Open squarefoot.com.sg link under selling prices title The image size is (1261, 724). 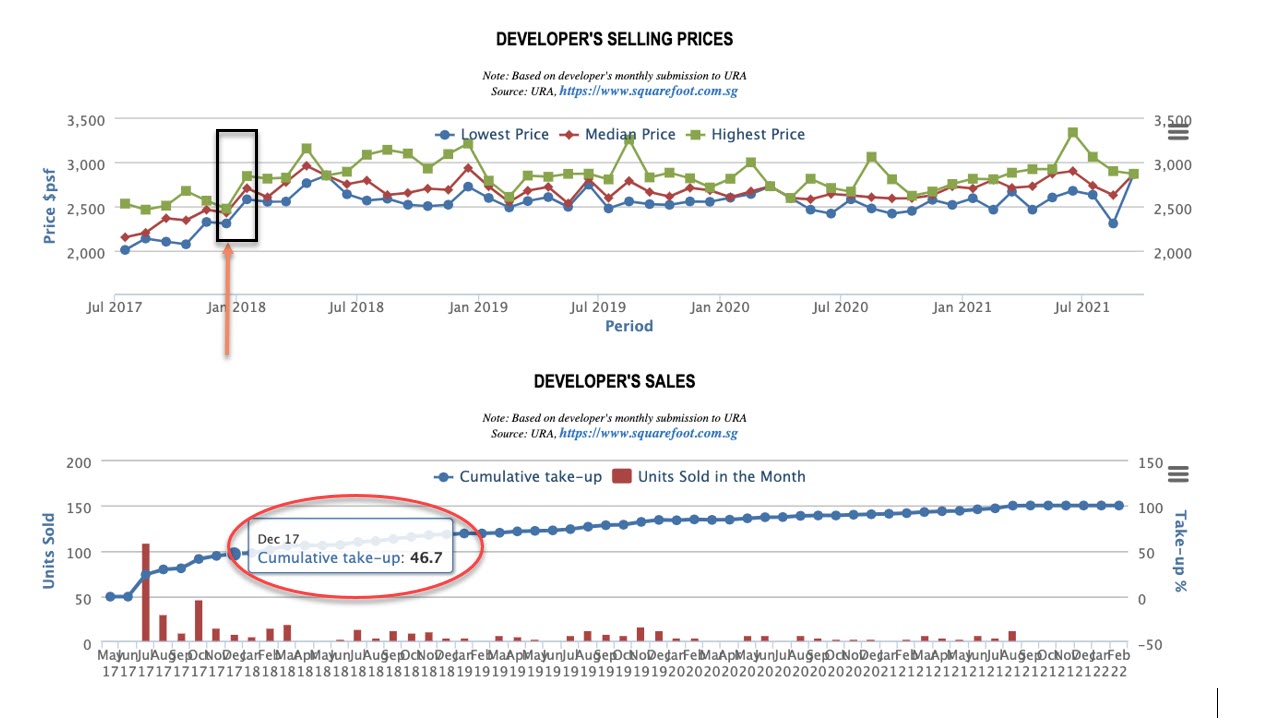[648, 91]
